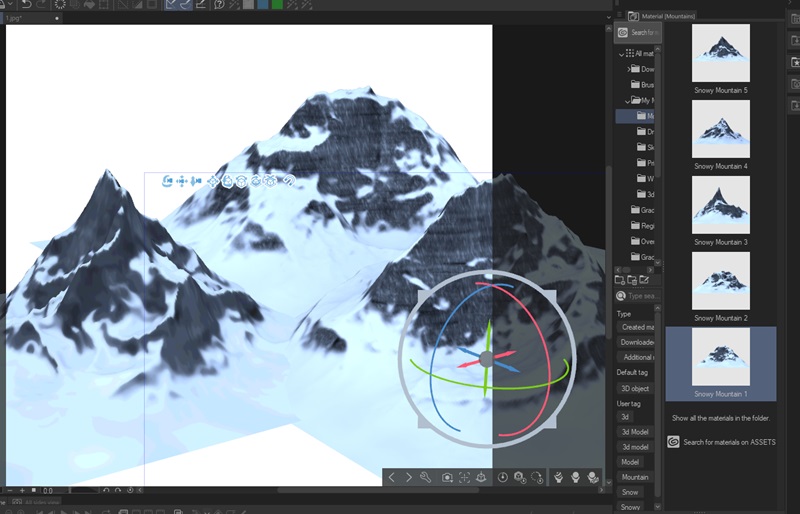Toggle the highlighted snap-to-ruler icon in the toolbar
800x514 pixels.
(x=171, y=5)
